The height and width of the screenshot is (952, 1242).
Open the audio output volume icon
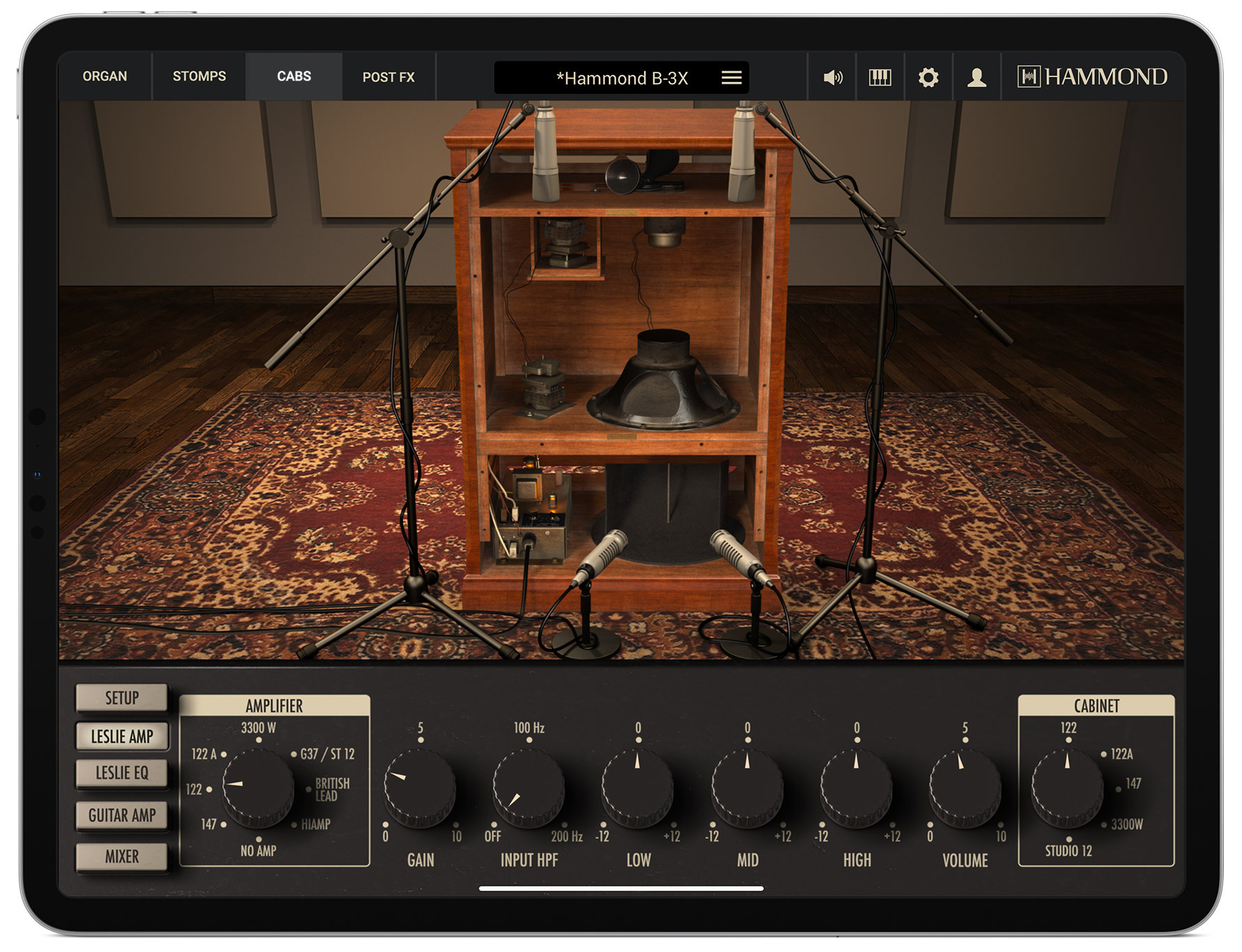(833, 77)
